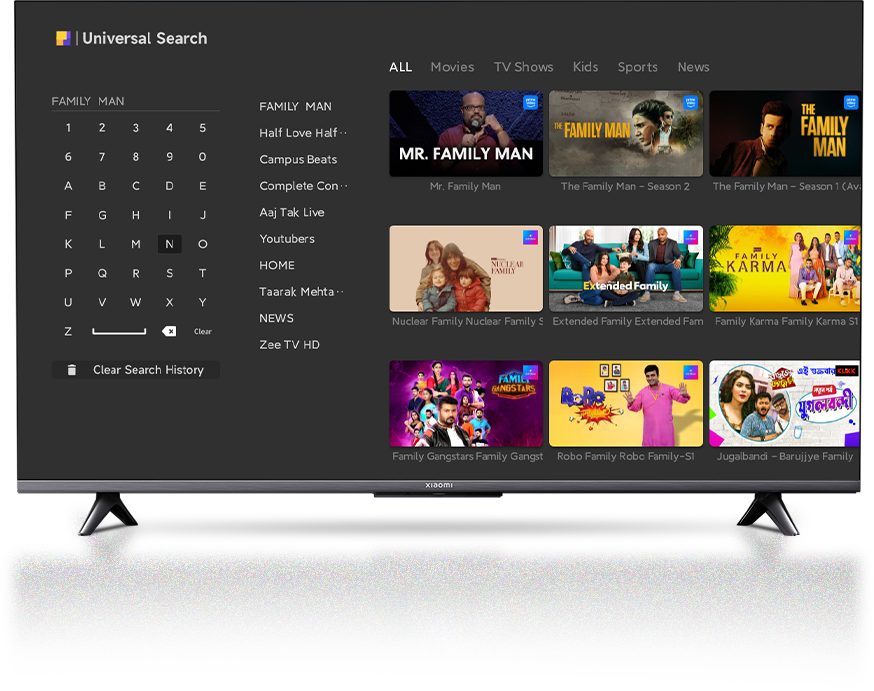
Task: Tap the letter Y key
Action: (x=203, y=303)
